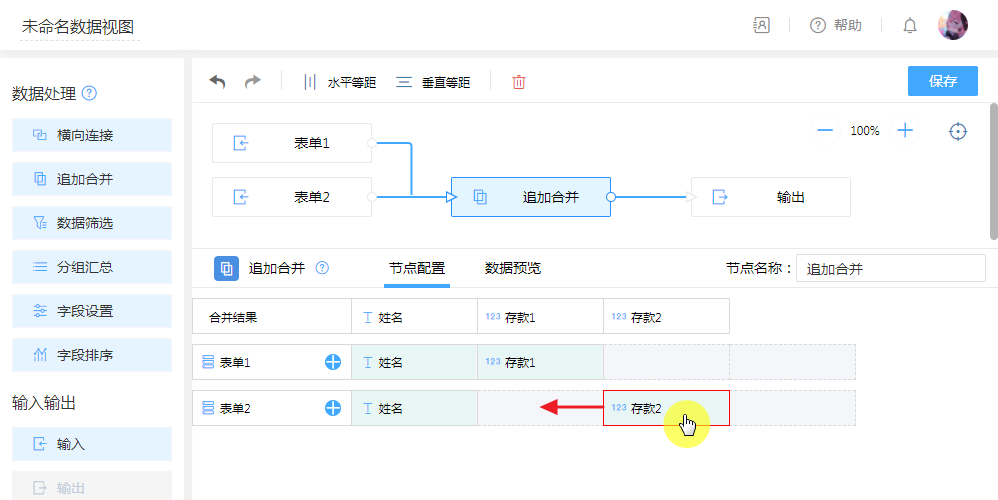Select the 横向连接 processing option

coord(92,135)
